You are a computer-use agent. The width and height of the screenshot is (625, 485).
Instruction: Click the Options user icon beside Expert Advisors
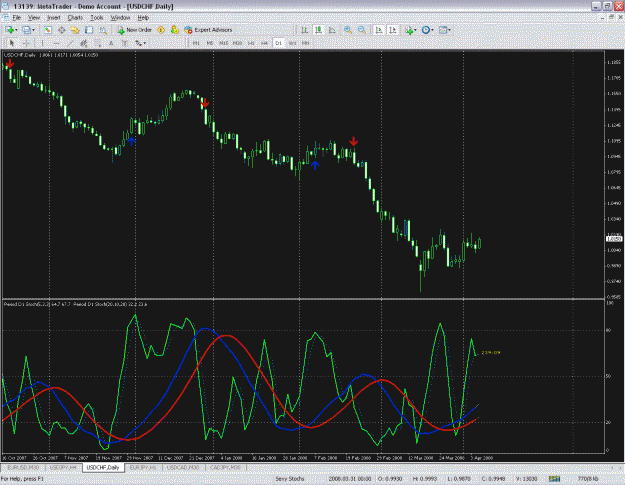pyautogui.click(x=175, y=30)
